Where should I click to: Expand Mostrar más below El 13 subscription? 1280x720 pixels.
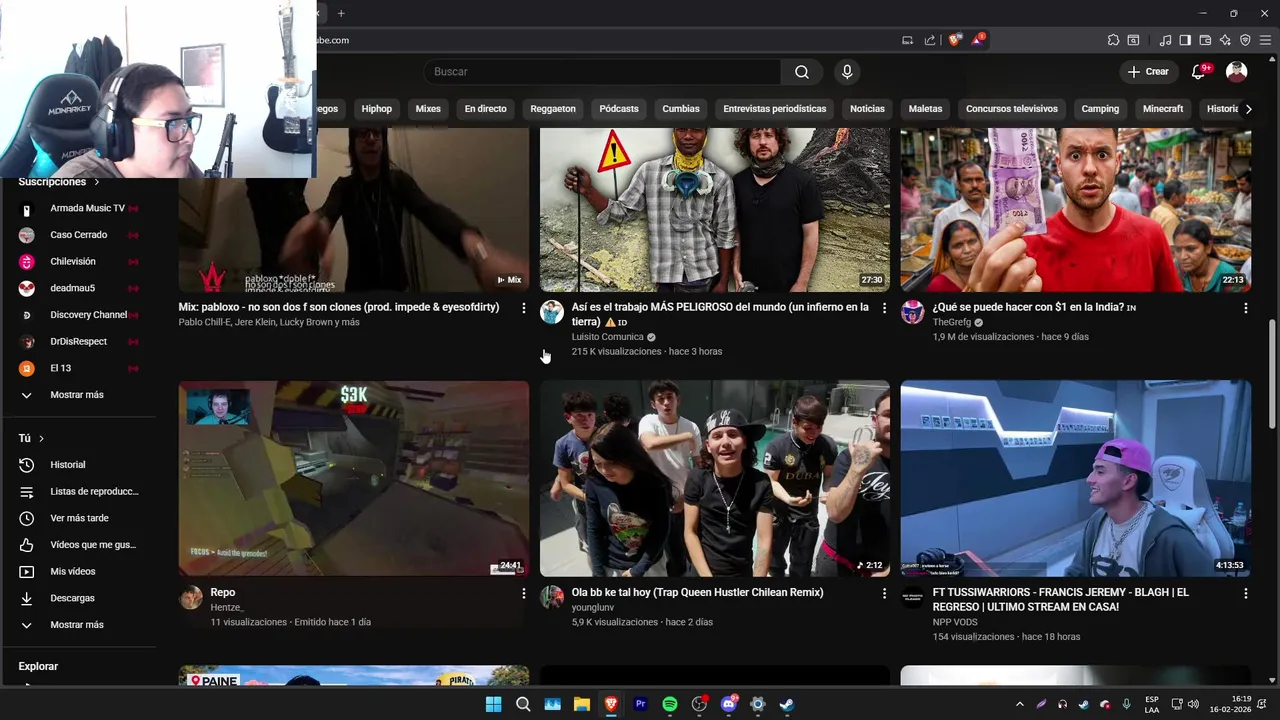[x=78, y=395]
